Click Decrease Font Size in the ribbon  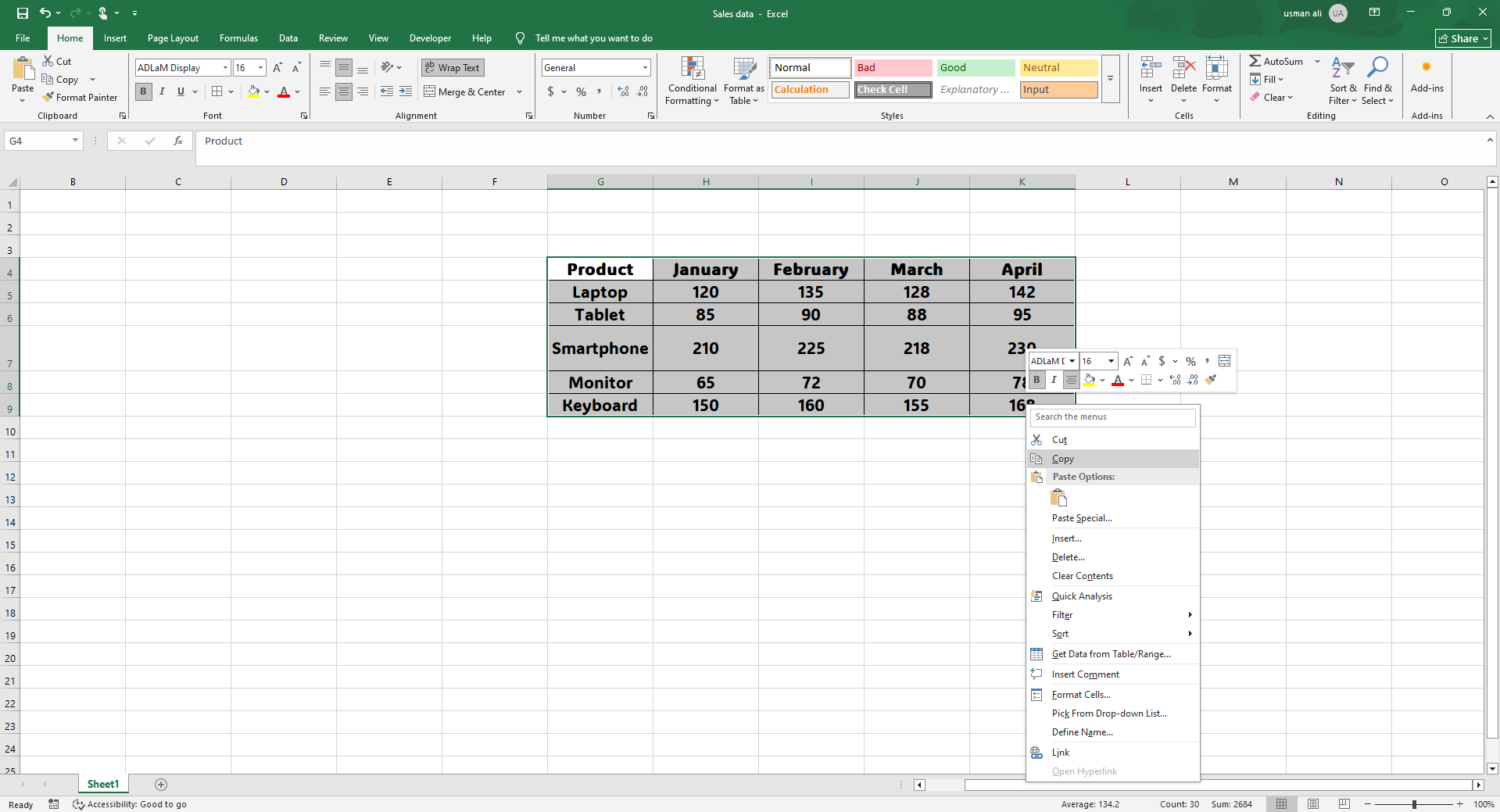point(296,68)
